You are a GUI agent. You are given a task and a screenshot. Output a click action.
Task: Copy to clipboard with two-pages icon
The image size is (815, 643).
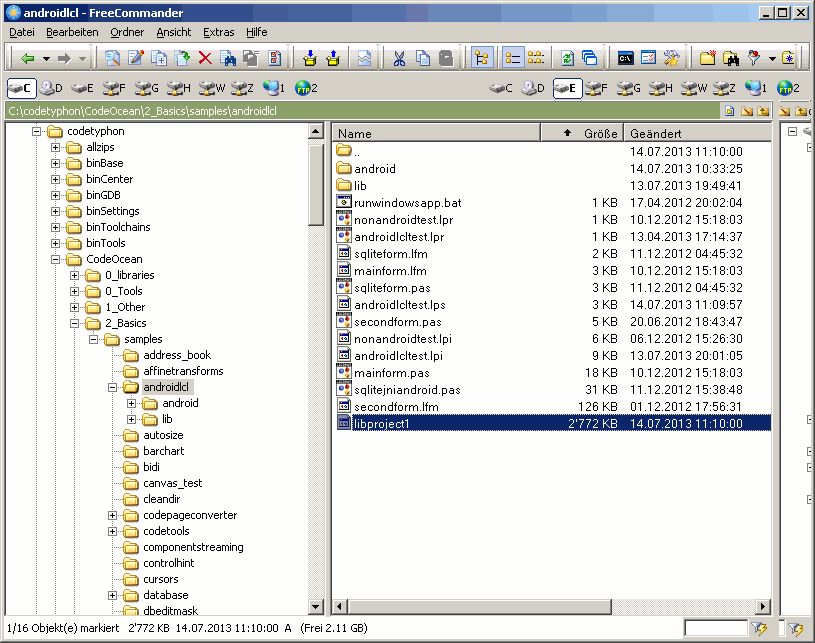[423, 58]
